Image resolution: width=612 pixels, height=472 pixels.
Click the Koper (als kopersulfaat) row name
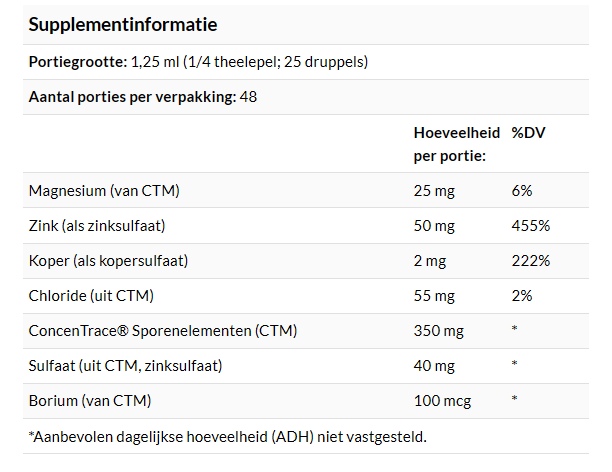click(109, 261)
